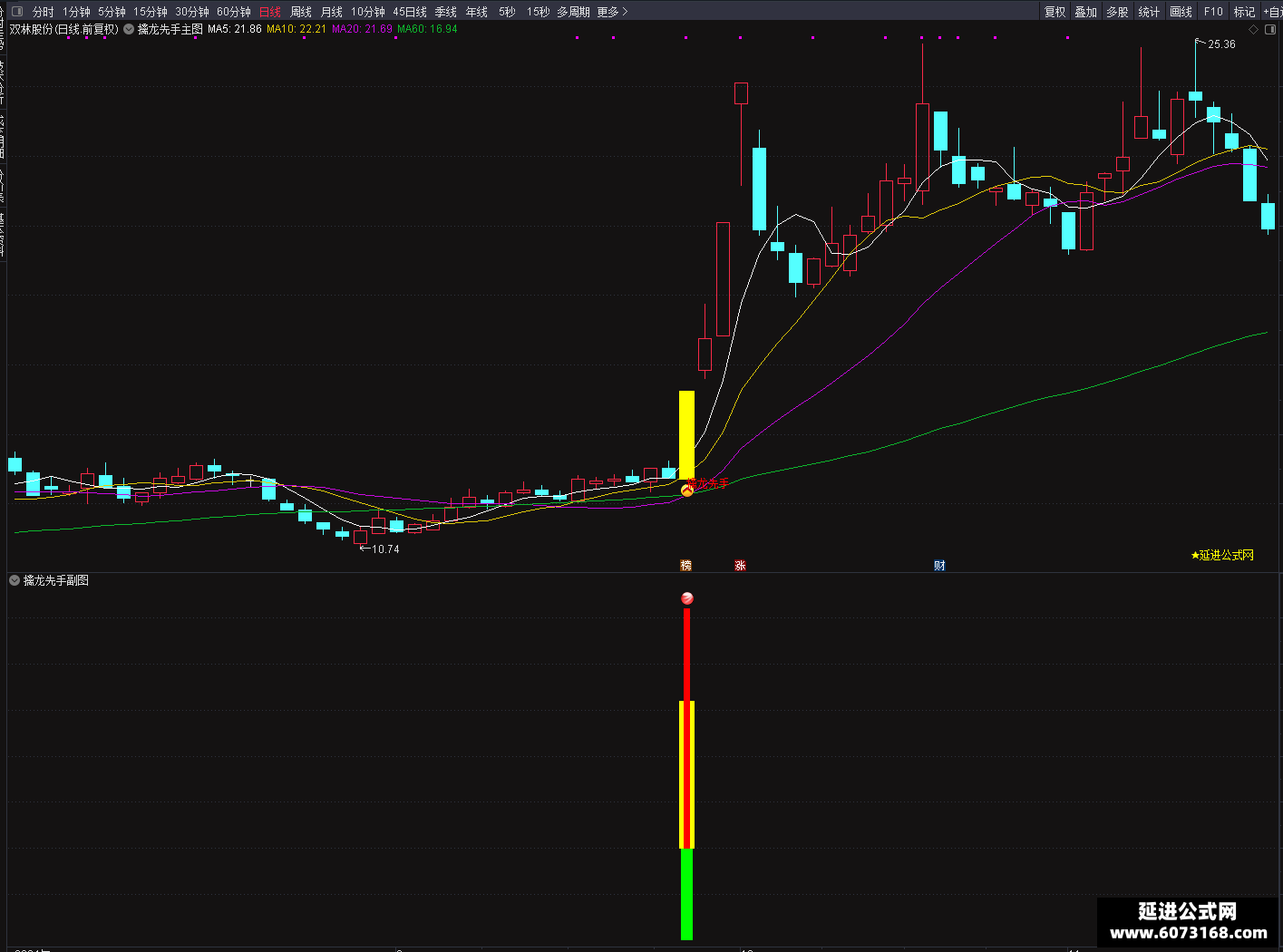Click the panel layout icon at top-left
This screenshot has width=1283, height=952.
click(17, 12)
